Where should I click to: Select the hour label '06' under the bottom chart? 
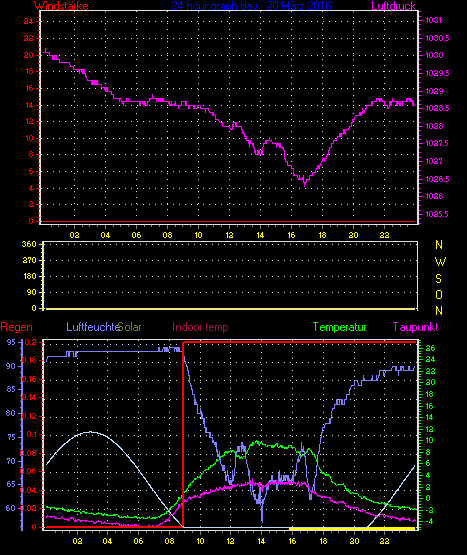(x=138, y=541)
